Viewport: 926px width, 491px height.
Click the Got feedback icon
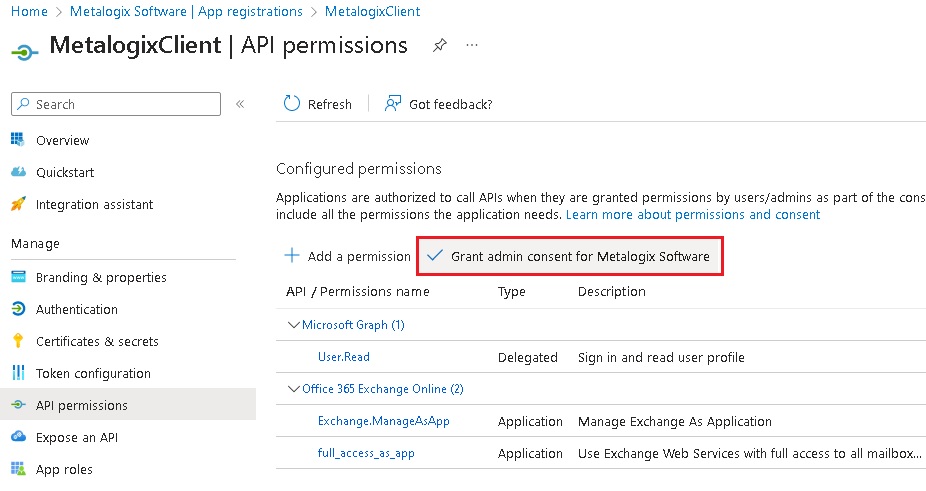(x=393, y=104)
